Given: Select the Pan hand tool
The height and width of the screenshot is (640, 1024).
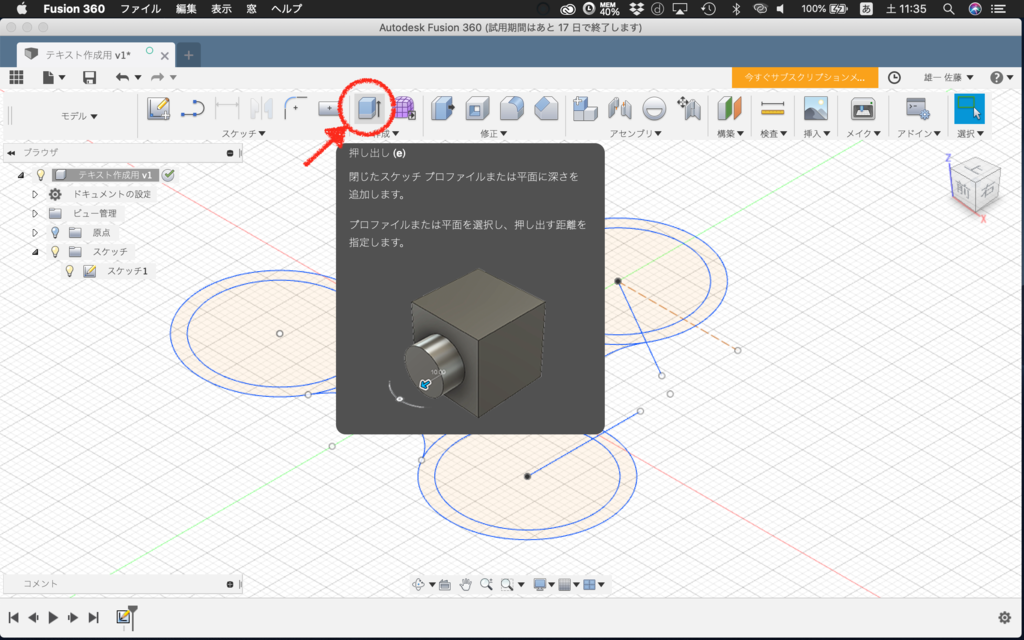Looking at the screenshot, I should click(x=465, y=584).
